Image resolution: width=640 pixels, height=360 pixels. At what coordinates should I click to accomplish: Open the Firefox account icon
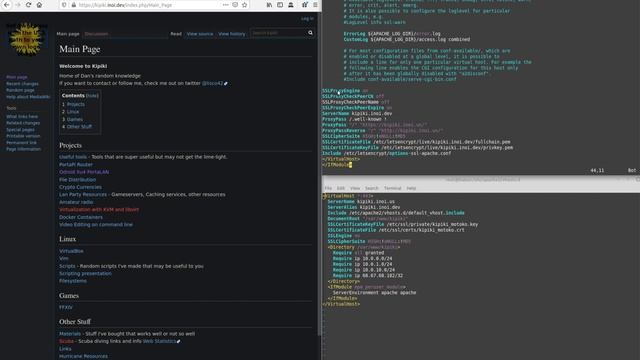coord(291,5)
